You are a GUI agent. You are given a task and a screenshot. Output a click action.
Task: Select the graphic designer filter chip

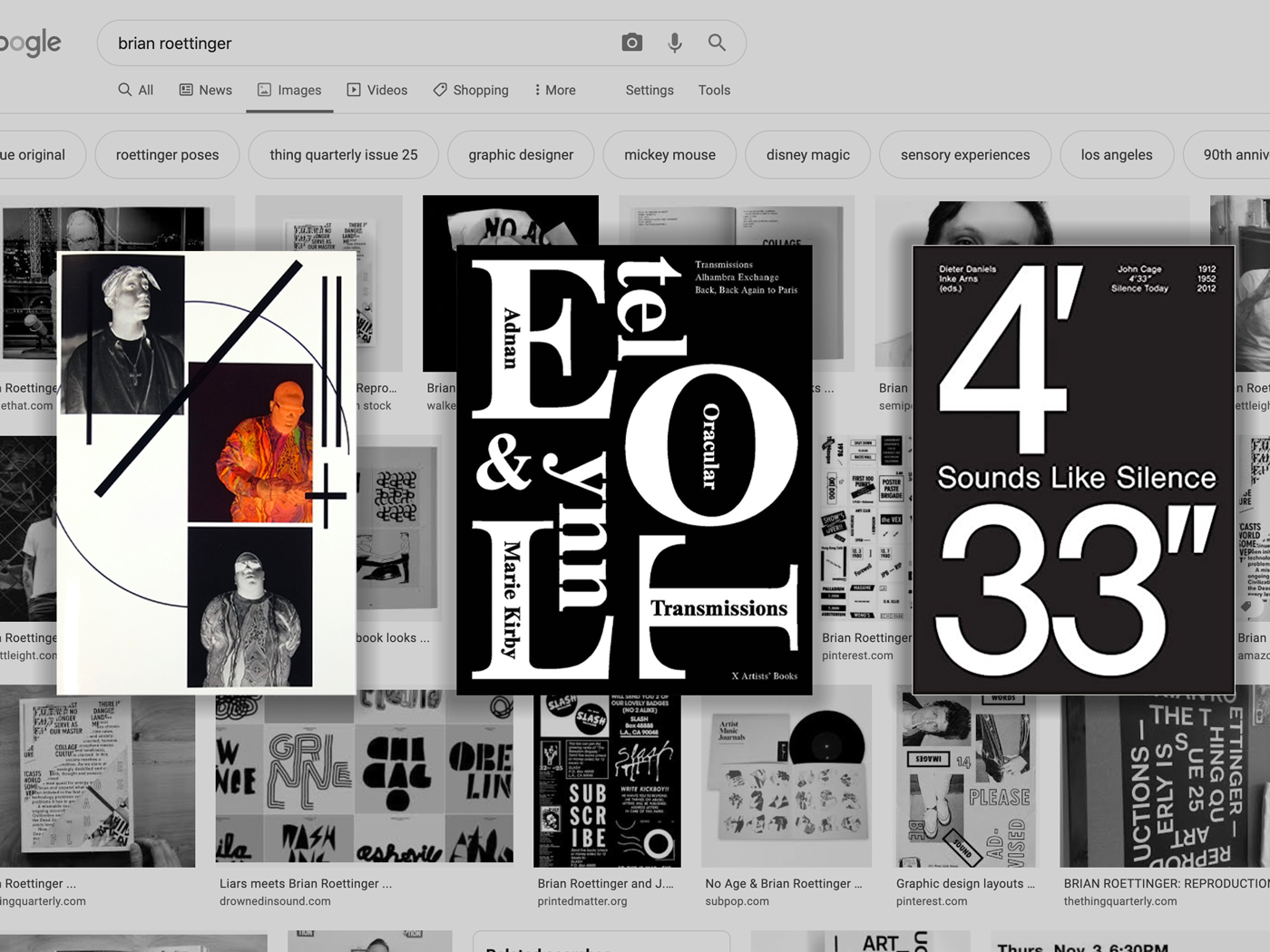point(521,155)
